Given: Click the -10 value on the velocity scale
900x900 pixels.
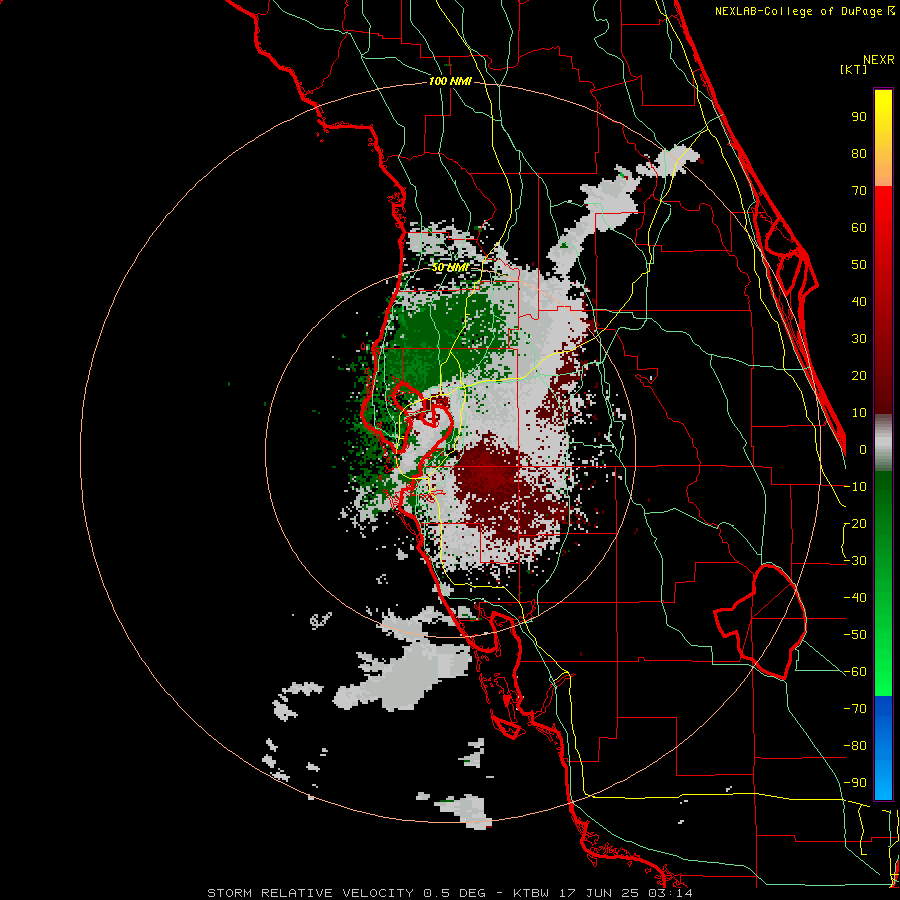Looking at the screenshot, I should point(855,487).
